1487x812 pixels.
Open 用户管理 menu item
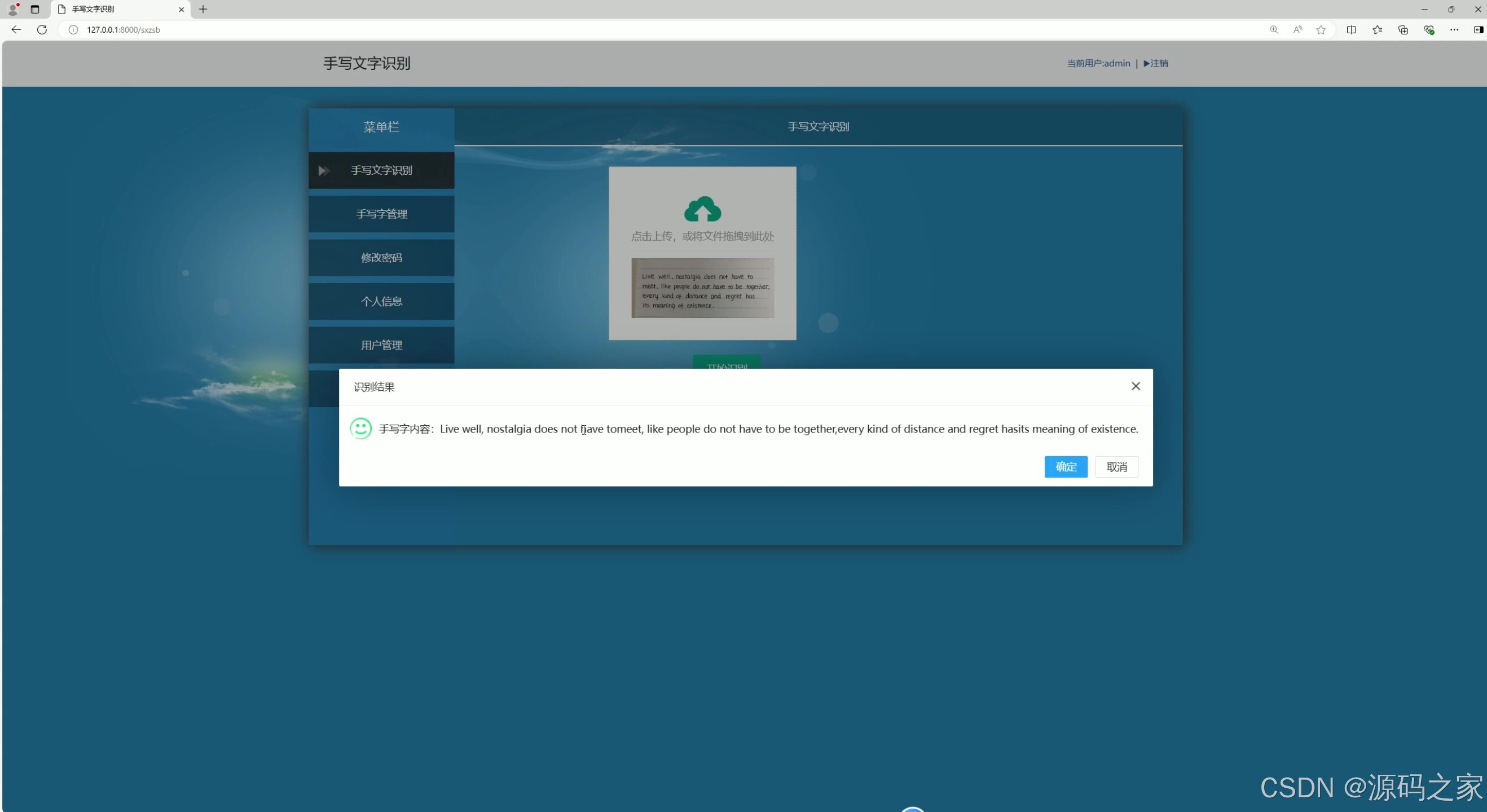click(x=381, y=345)
